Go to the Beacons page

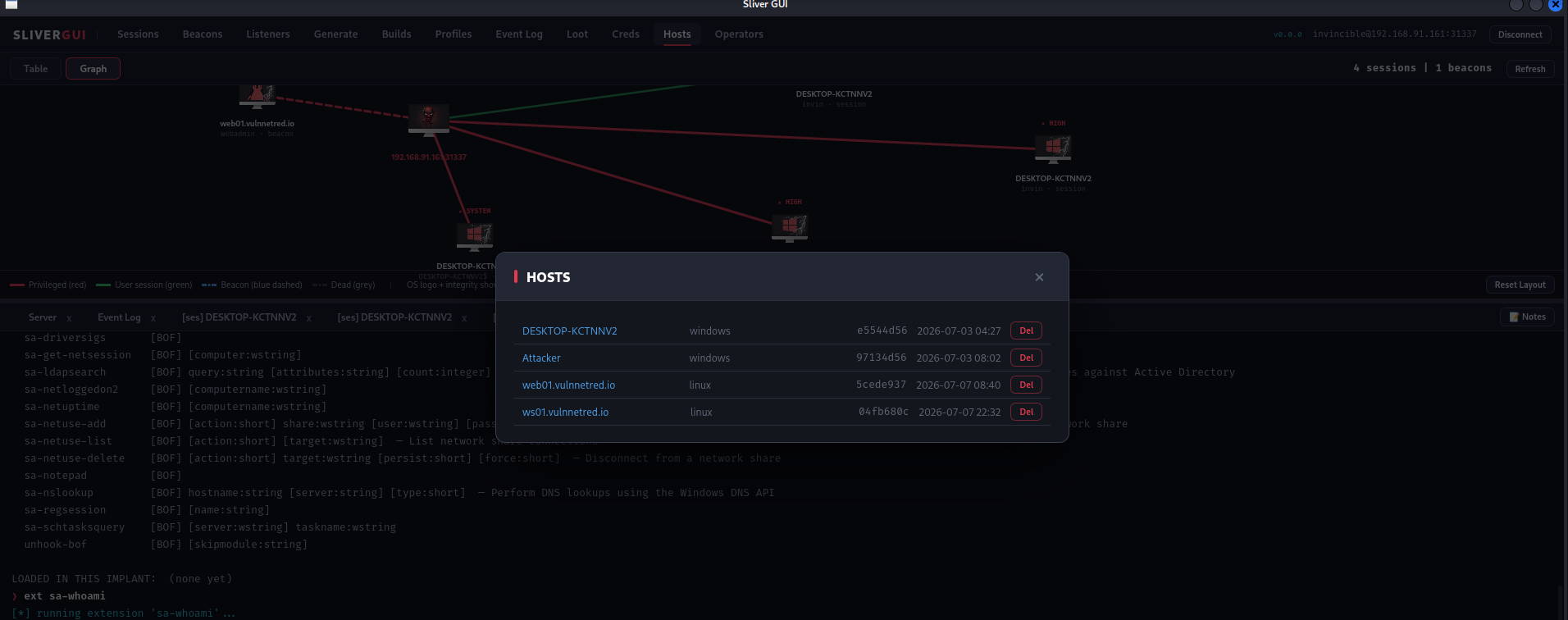[x=203, y=34]
